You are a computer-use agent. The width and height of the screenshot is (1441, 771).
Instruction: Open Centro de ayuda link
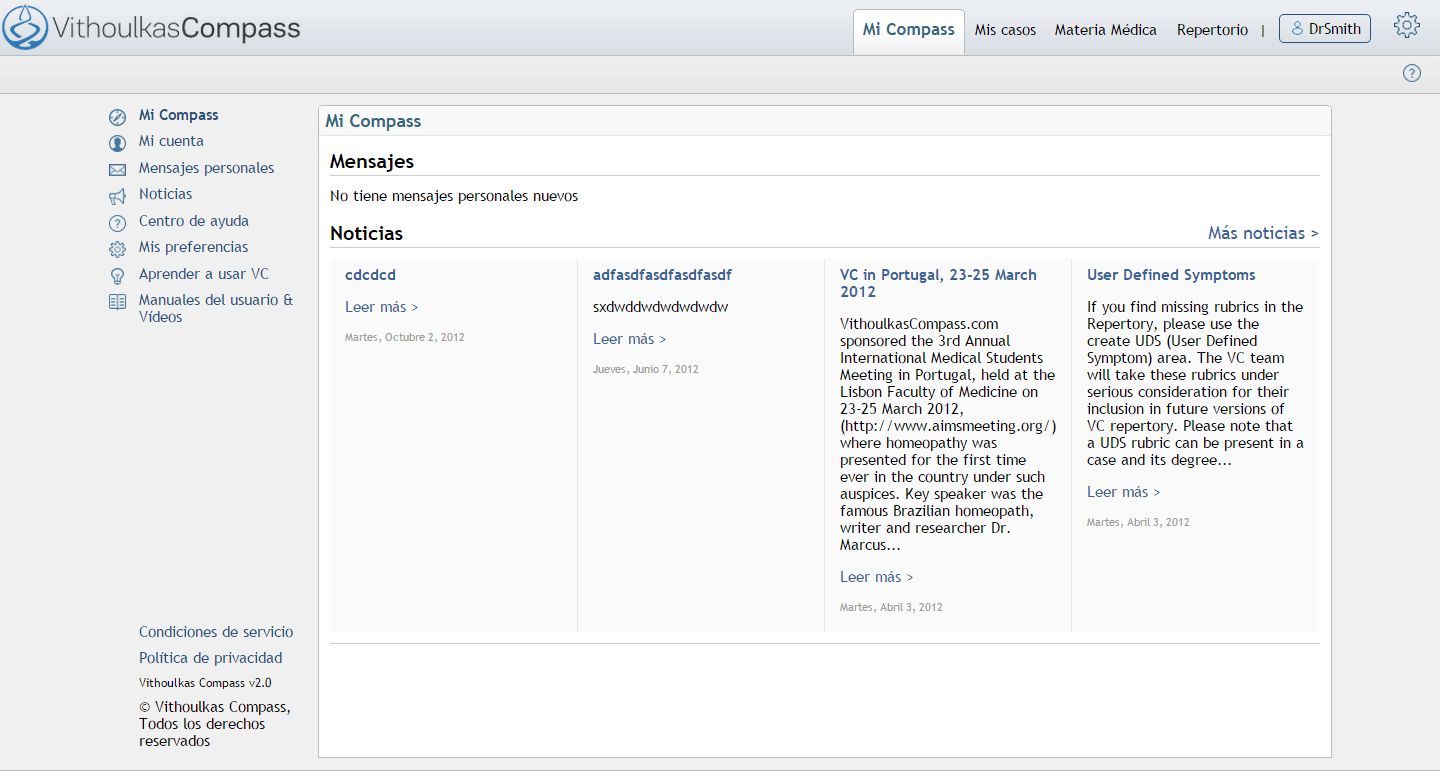(194, 221)
